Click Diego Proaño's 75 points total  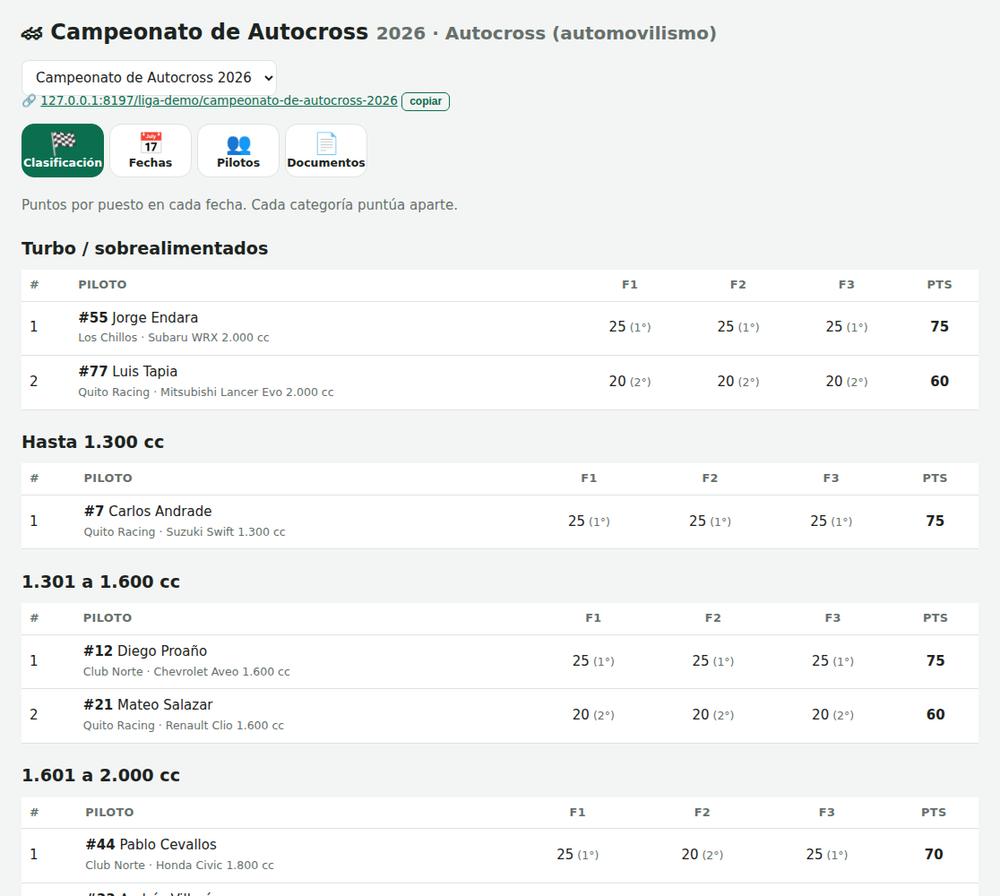(x=936, y=661)
